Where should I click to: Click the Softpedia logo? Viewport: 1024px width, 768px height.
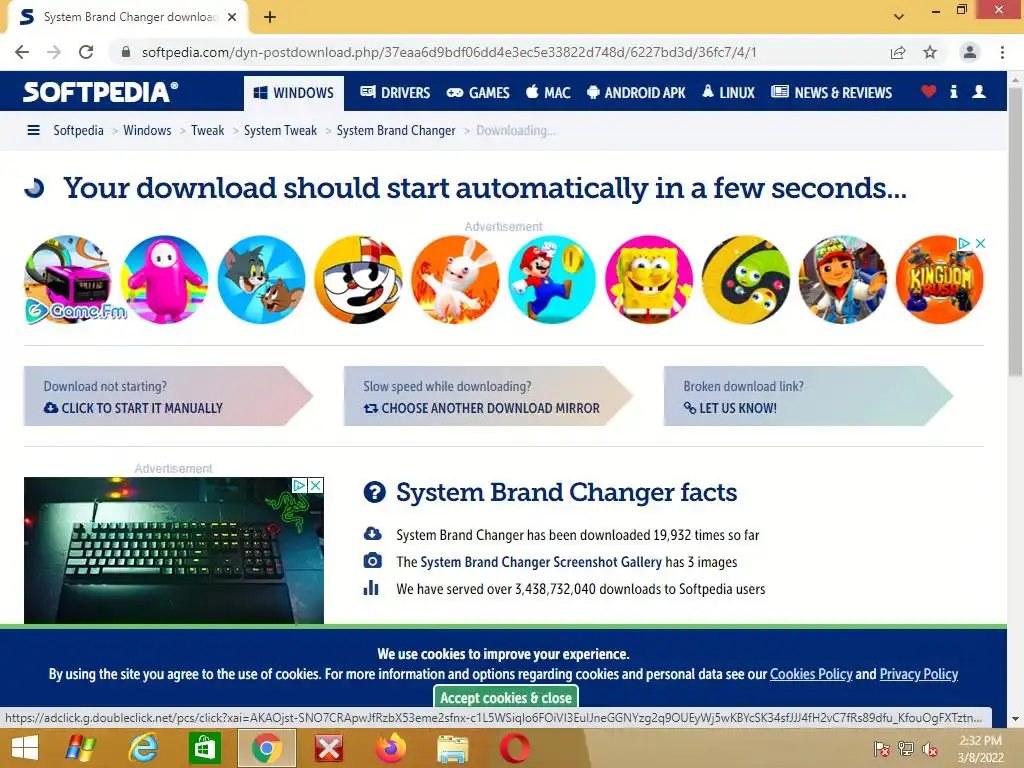coord(100,92)
